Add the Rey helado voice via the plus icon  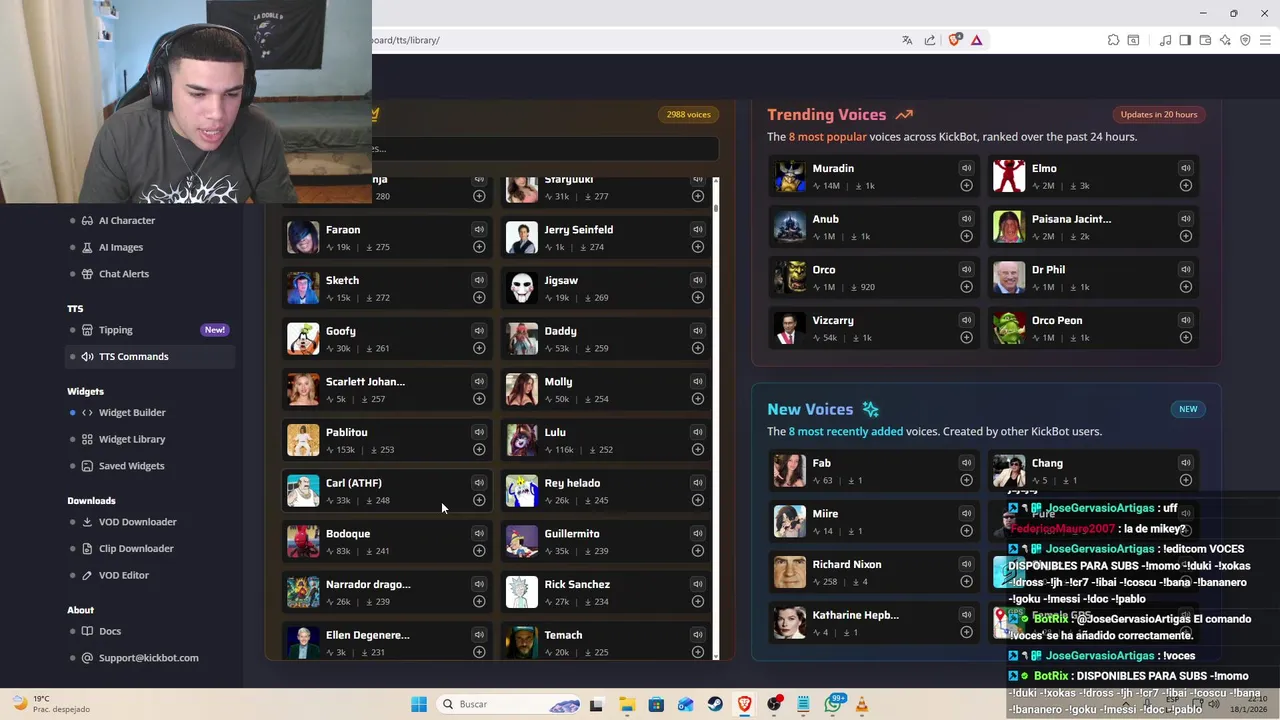(698, 500)
